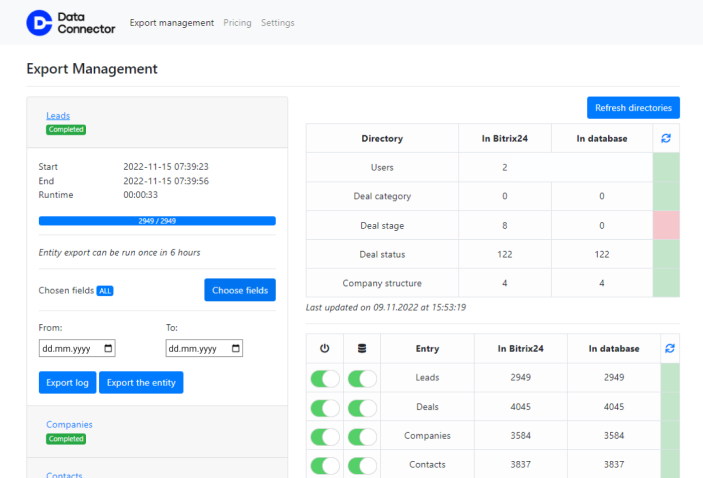Viewport: 703px width, 478px height.
Task: Click the Refresh directories button
Action: pos(633,108)
